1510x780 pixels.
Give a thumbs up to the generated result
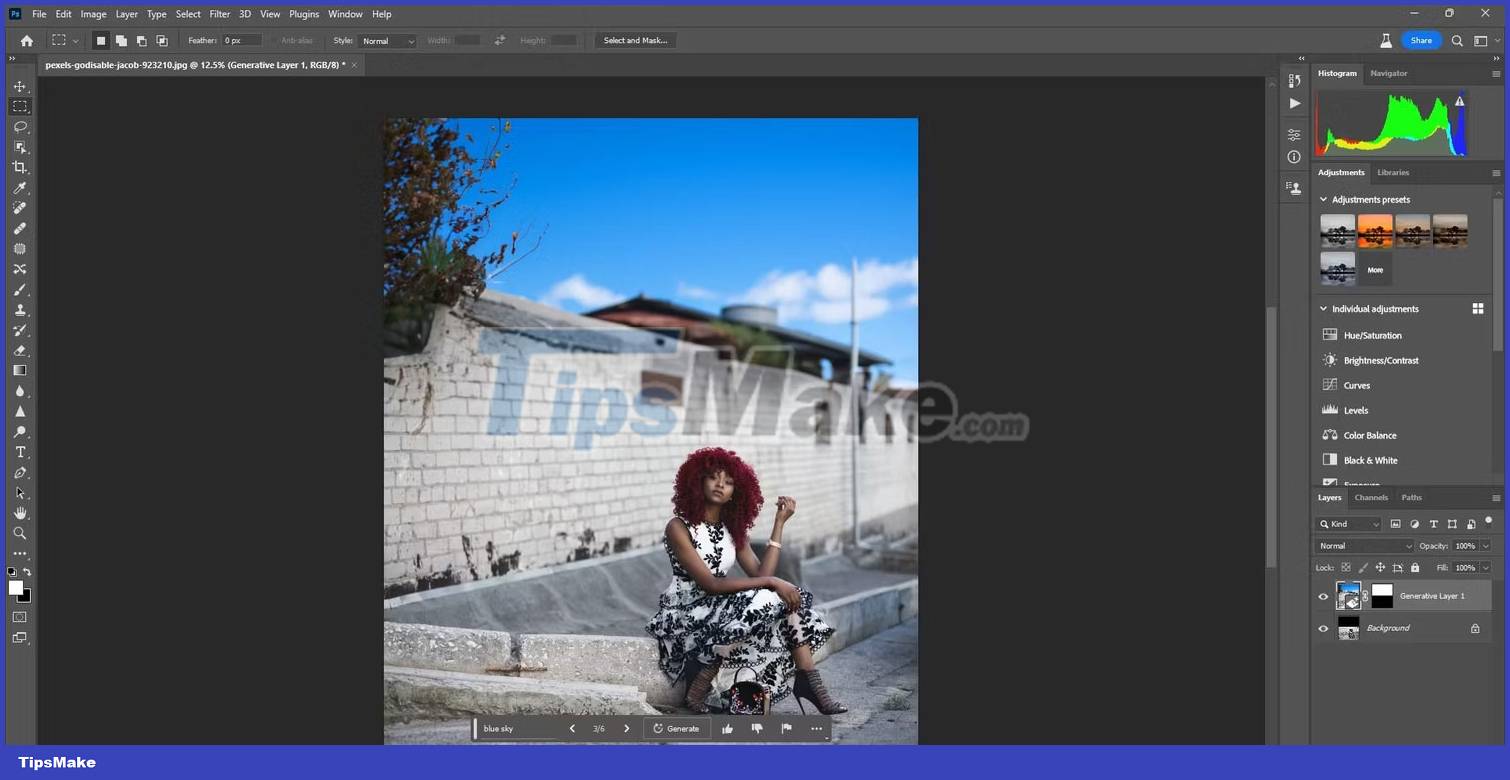[727, 728]
